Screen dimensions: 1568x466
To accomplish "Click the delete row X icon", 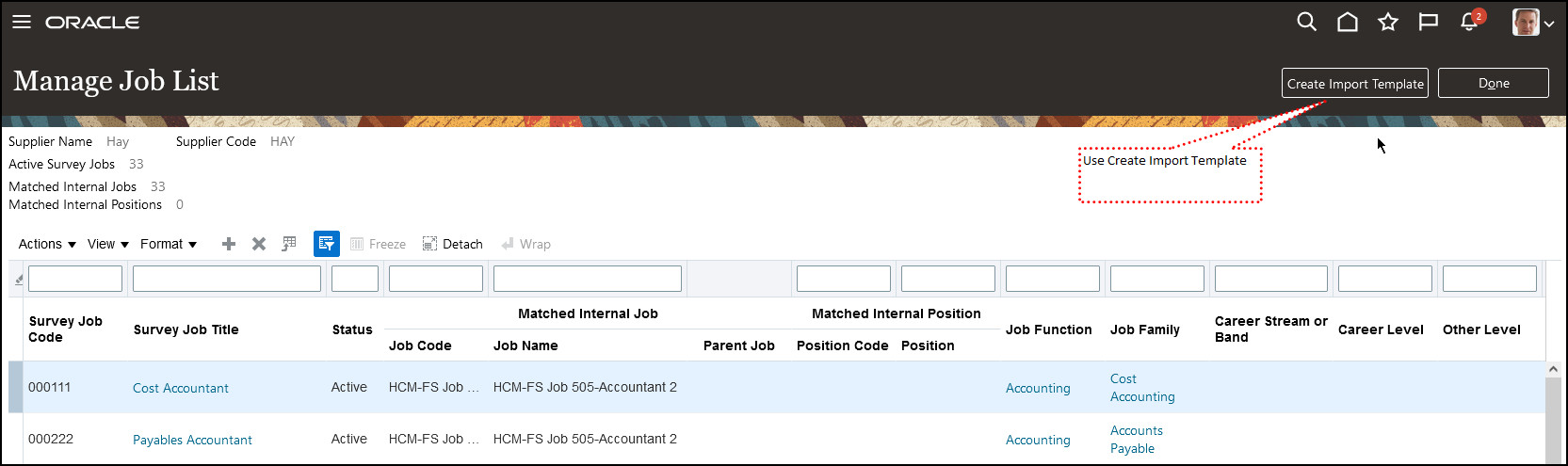I will 259,244.
